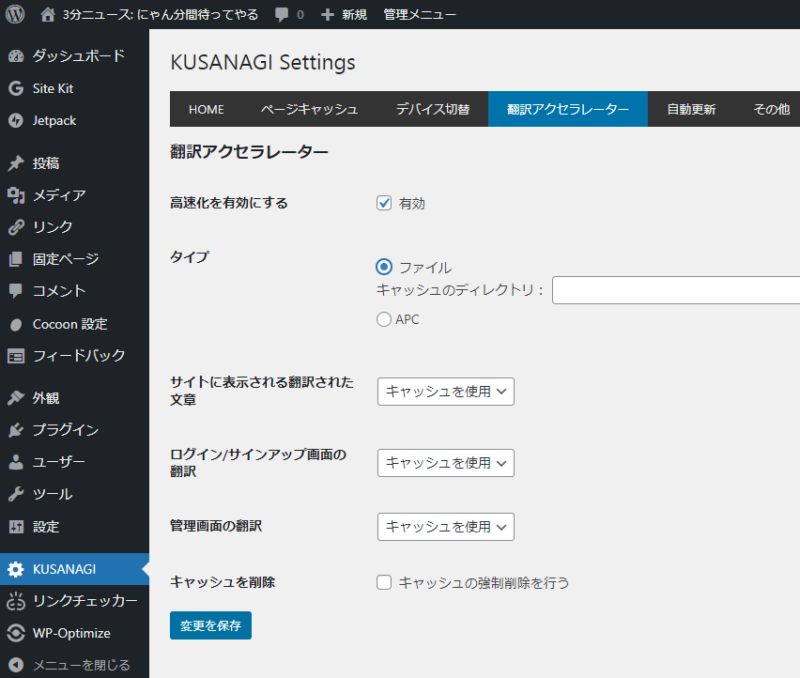Click the 設定 sliders icon
Image resolution: width=800 pixels, height=678 pixels.
16,526
